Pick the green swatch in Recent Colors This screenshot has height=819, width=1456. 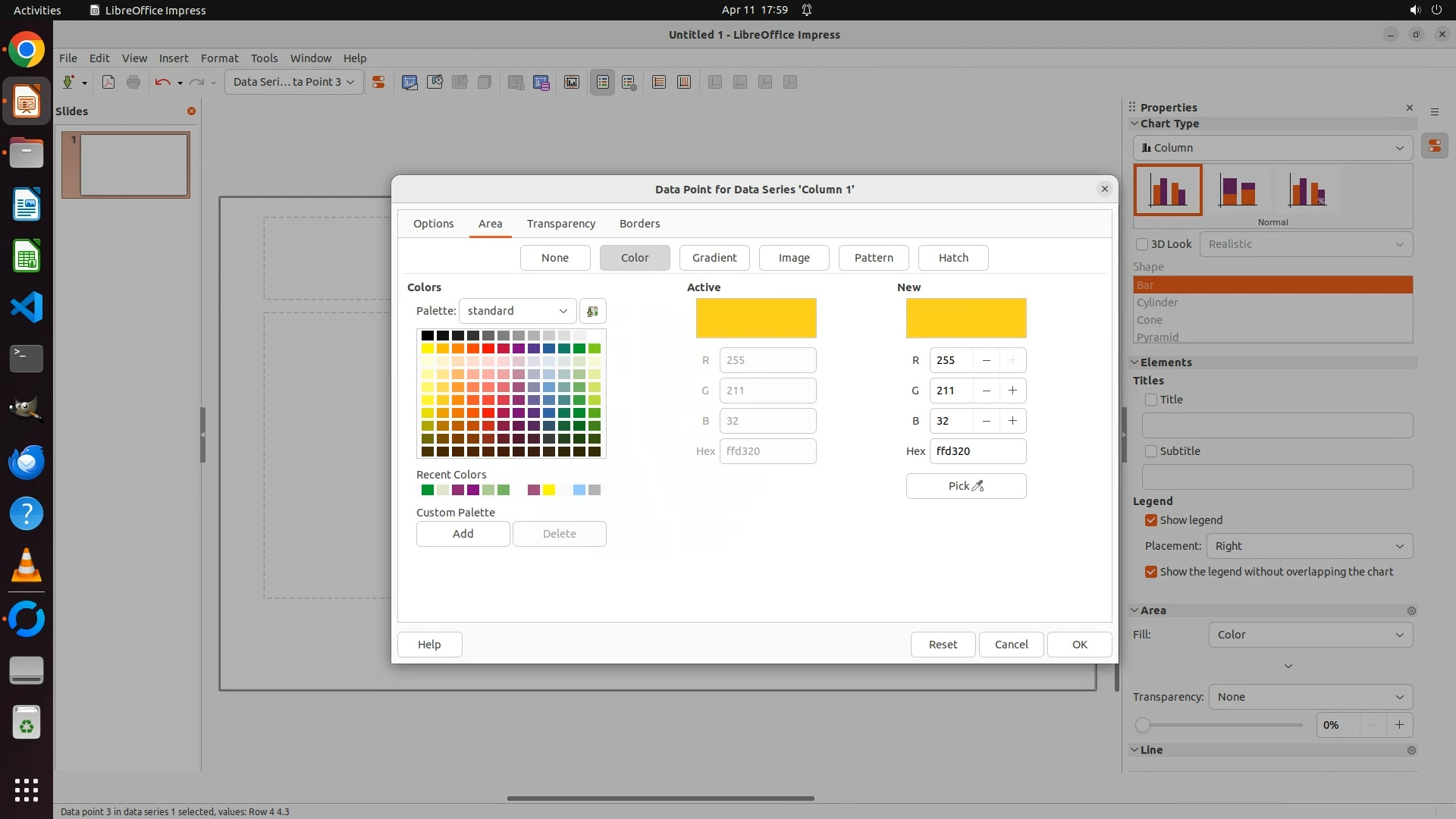coord(428,490)
